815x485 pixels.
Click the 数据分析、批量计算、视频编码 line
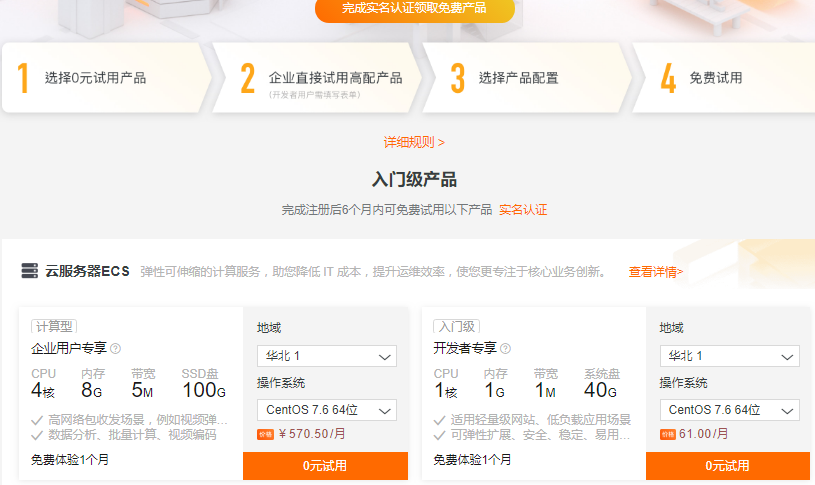click(x=132, y=435)
